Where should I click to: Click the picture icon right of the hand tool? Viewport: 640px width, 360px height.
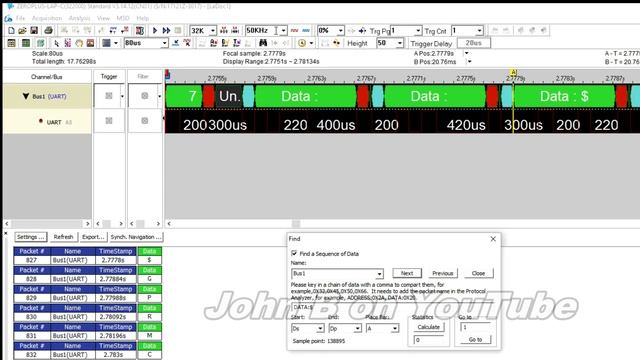[x=90, y=43]
